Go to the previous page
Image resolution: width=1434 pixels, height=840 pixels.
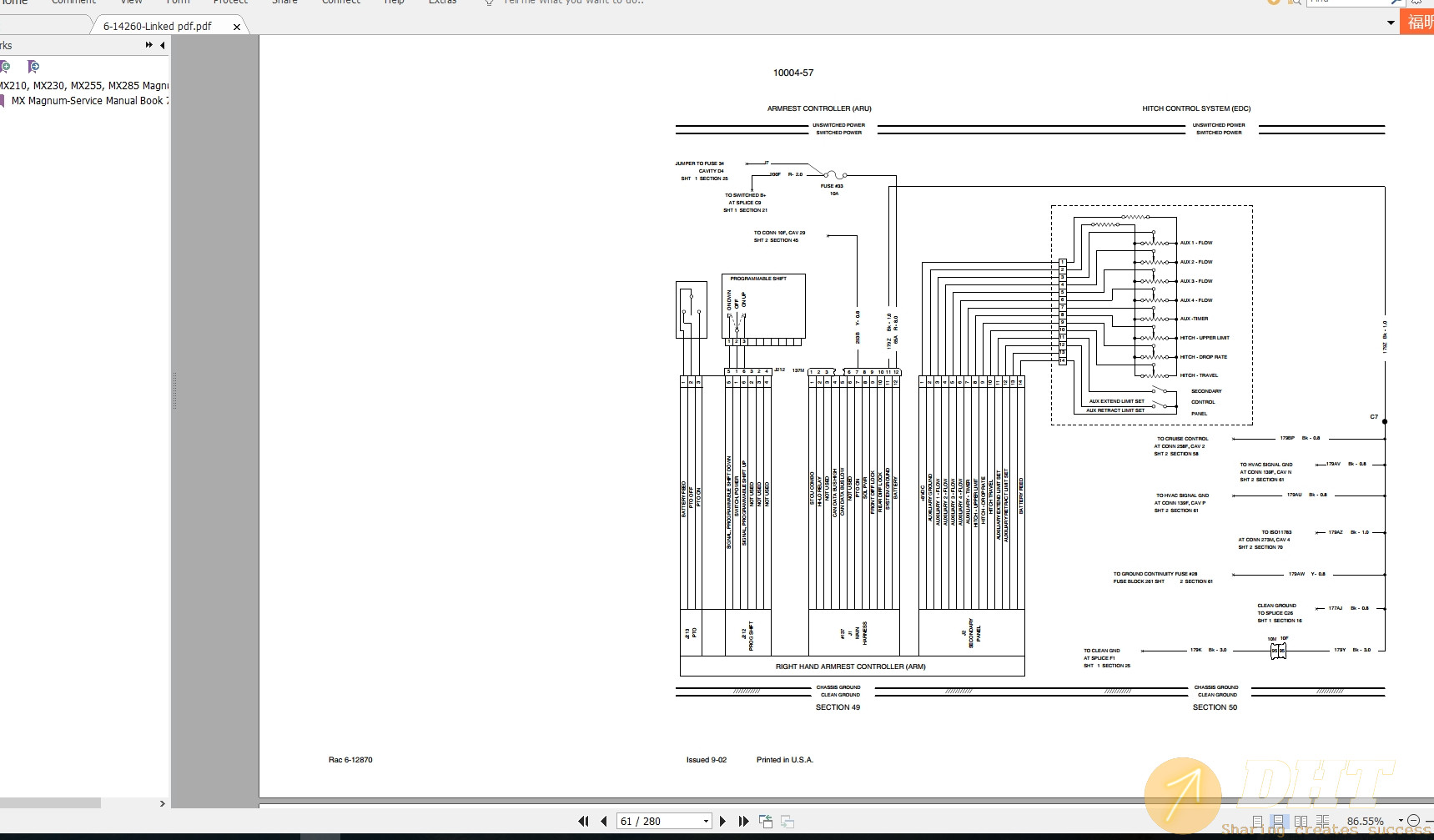click(604, 822)
